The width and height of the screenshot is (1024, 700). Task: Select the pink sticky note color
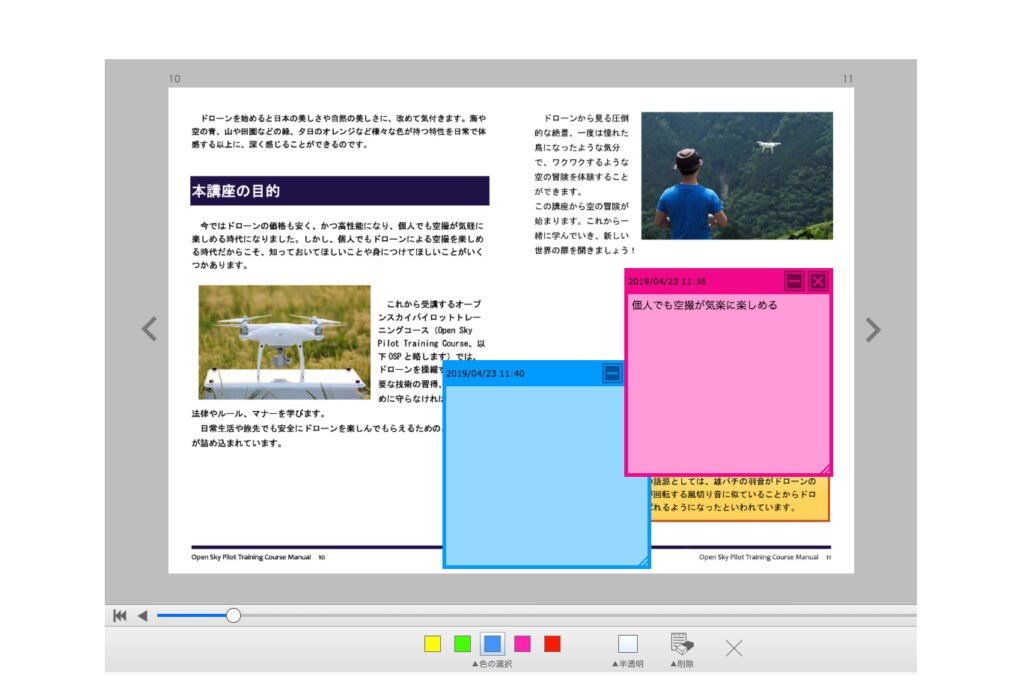522,644
